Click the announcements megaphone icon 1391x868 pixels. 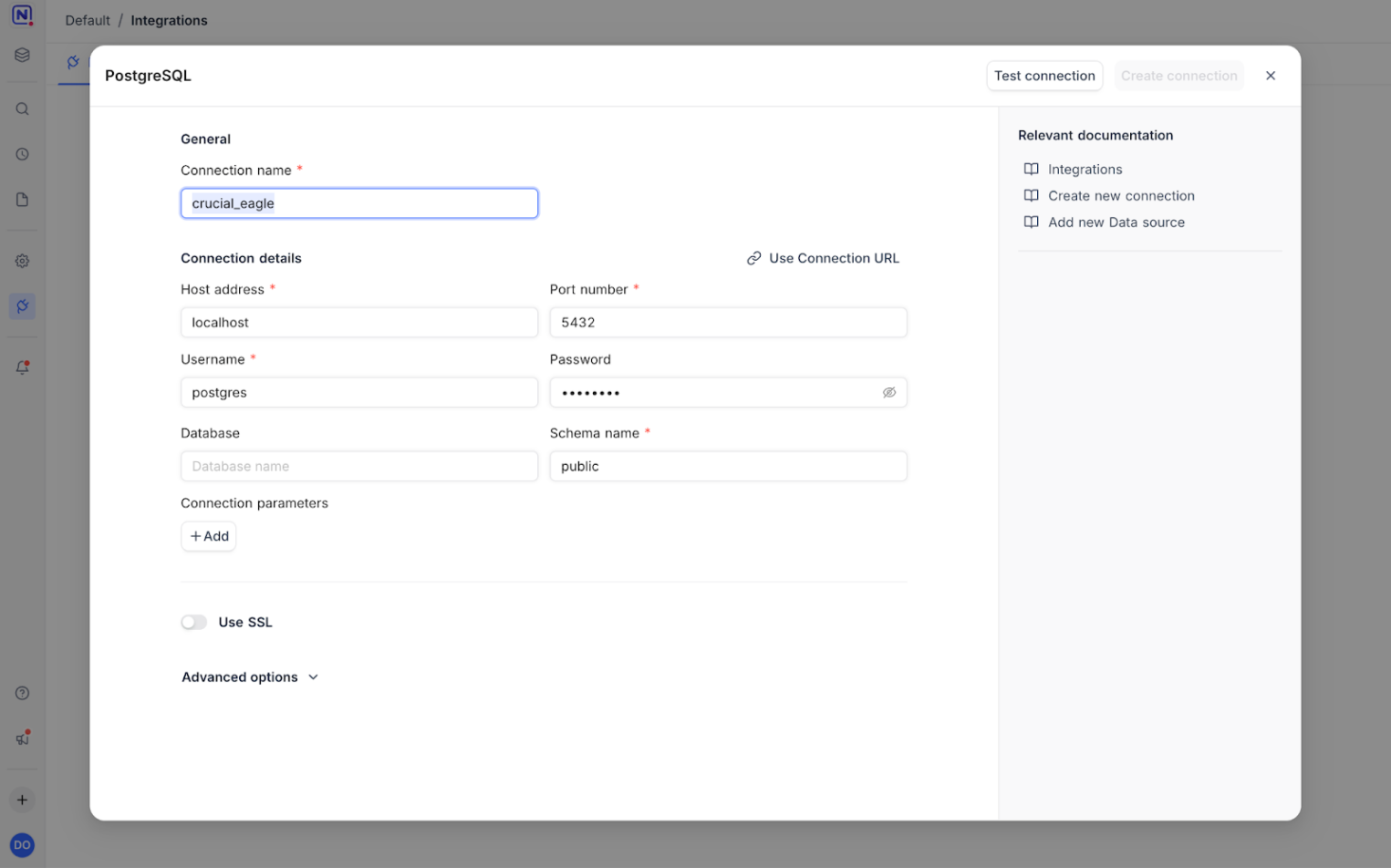(x=22, y=739)
